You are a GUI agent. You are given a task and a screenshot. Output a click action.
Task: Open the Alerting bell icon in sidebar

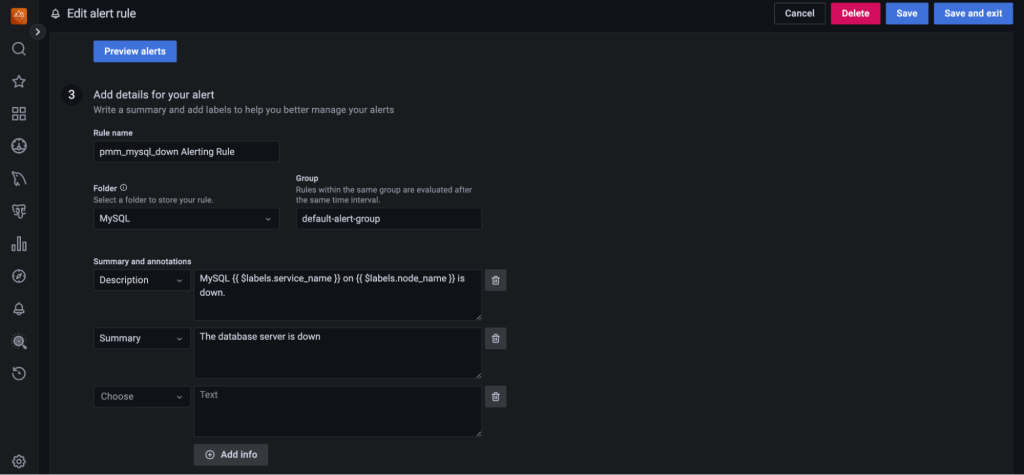[18, 309]
